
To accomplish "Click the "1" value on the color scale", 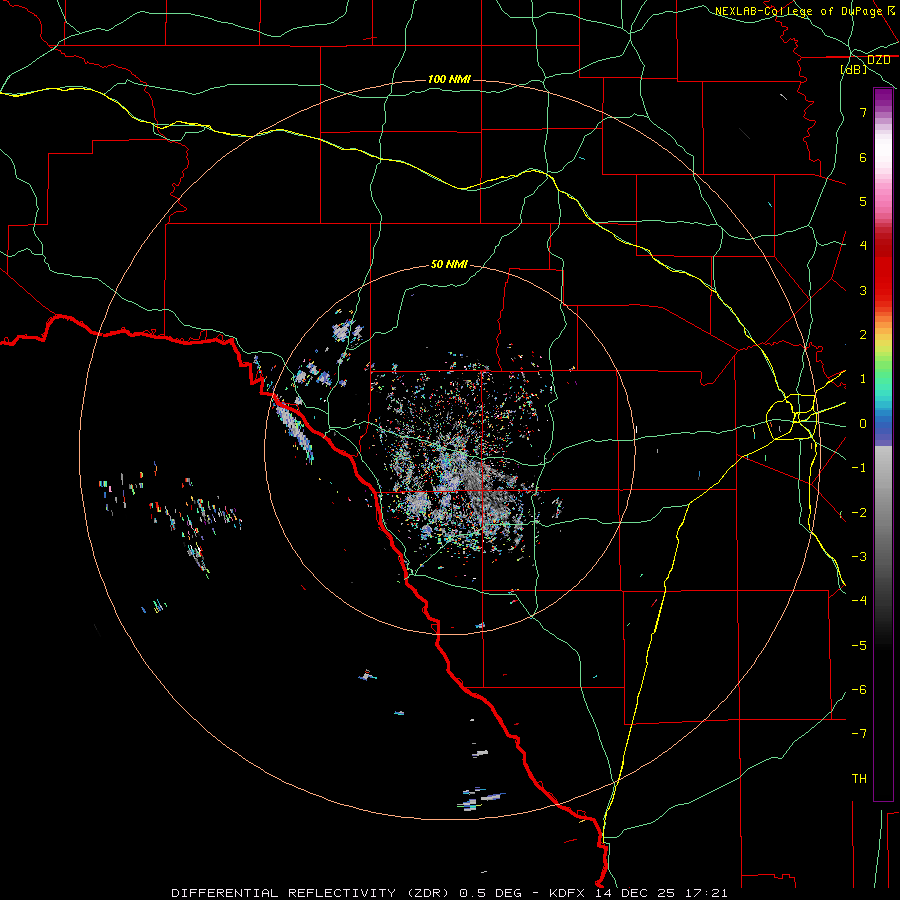I will pyautogui.click(x=863, y=379).
